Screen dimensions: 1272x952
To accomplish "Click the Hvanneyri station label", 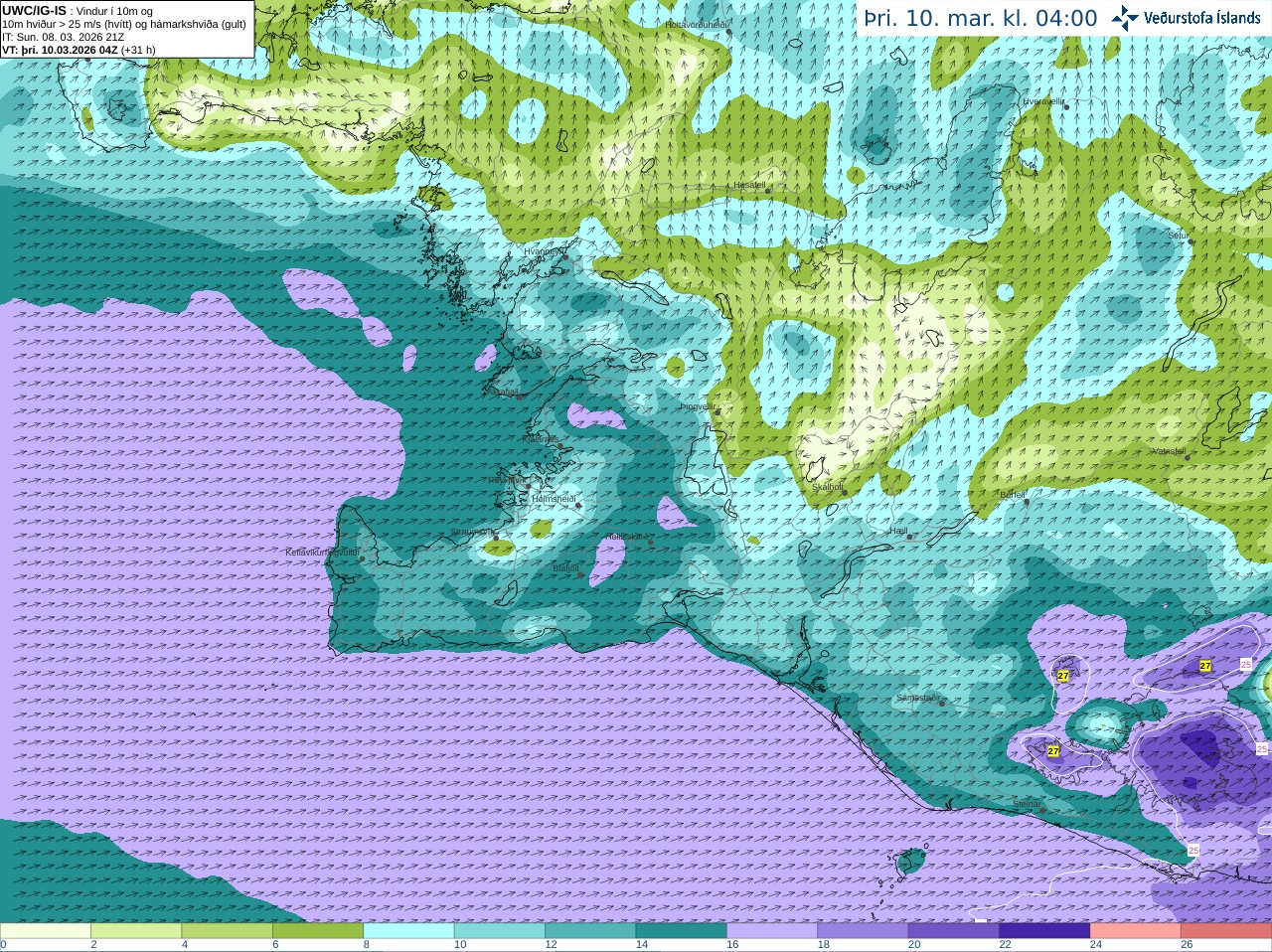I will [x=544, y=251].
